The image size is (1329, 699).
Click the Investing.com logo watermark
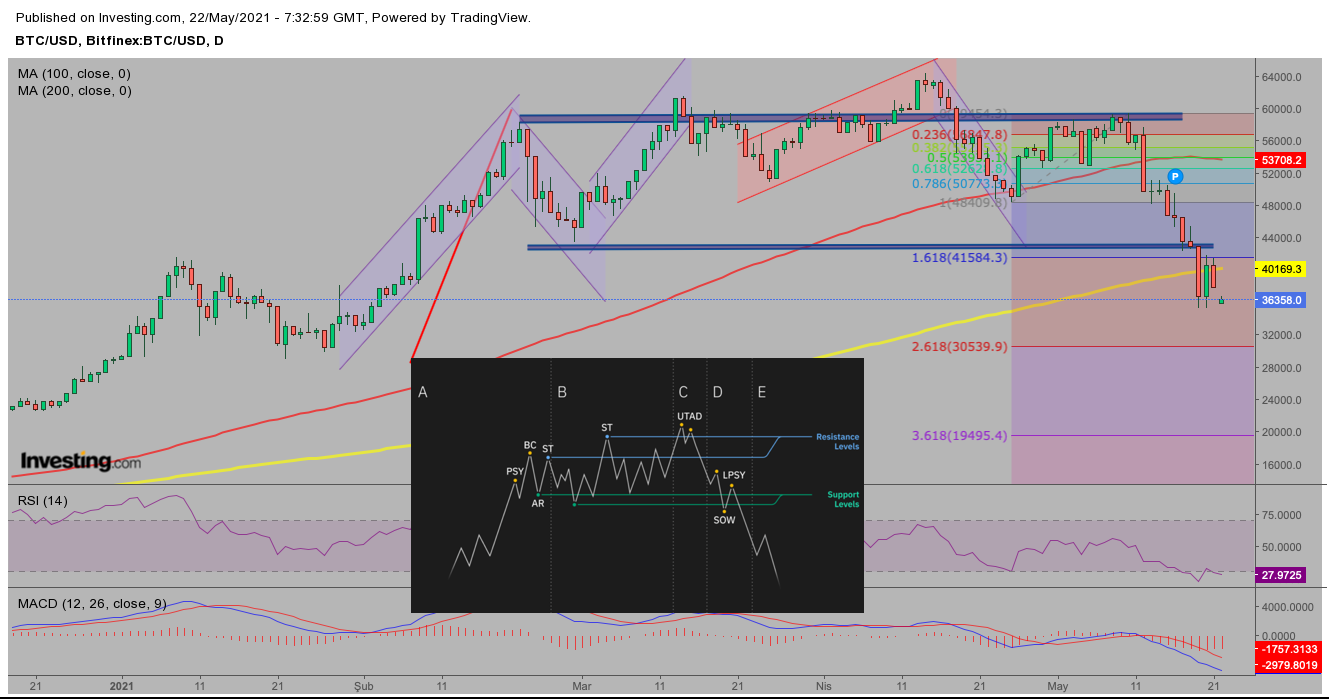[x=81, y=461]
